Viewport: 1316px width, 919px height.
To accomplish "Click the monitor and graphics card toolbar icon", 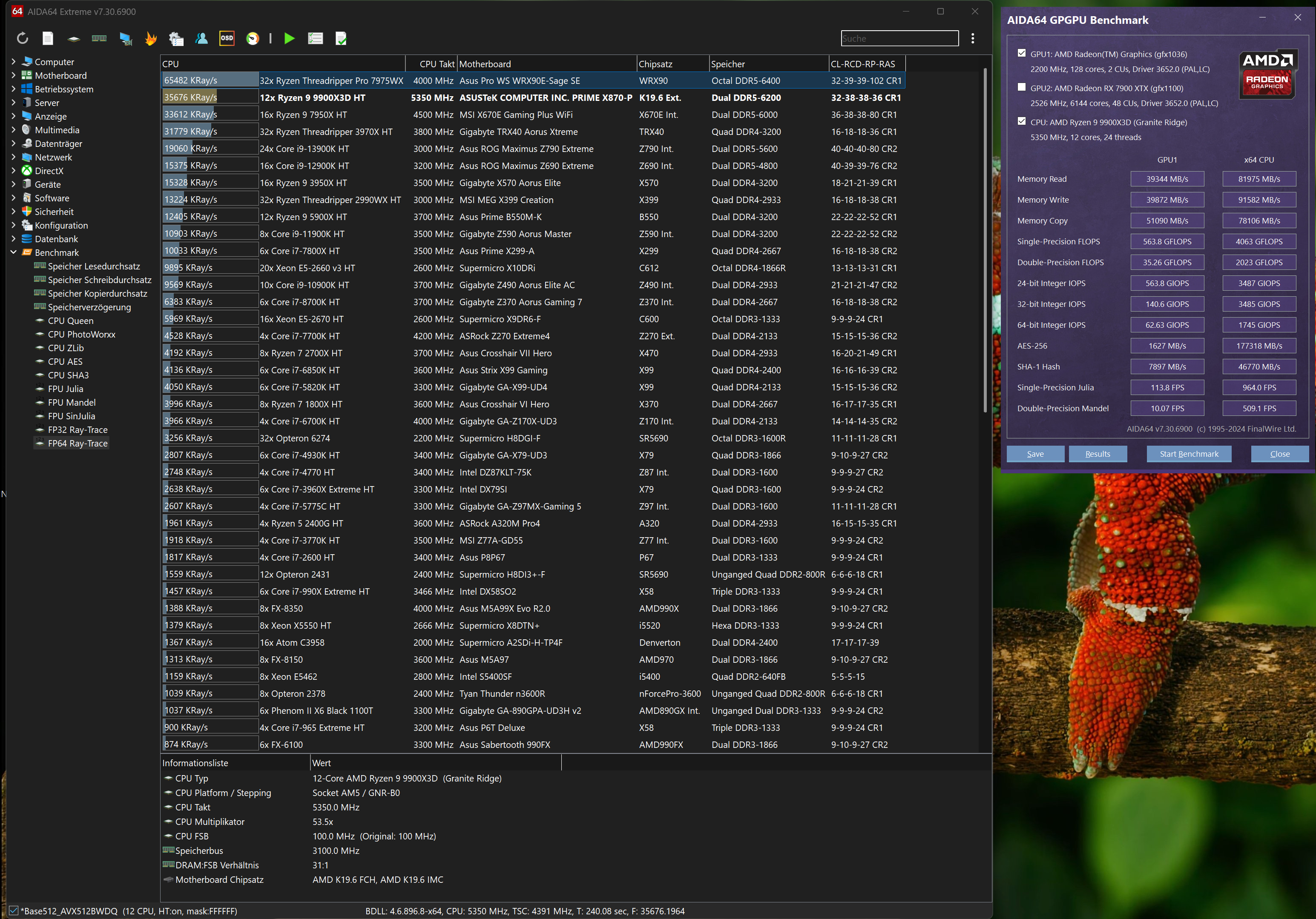I will coord(126,39).
